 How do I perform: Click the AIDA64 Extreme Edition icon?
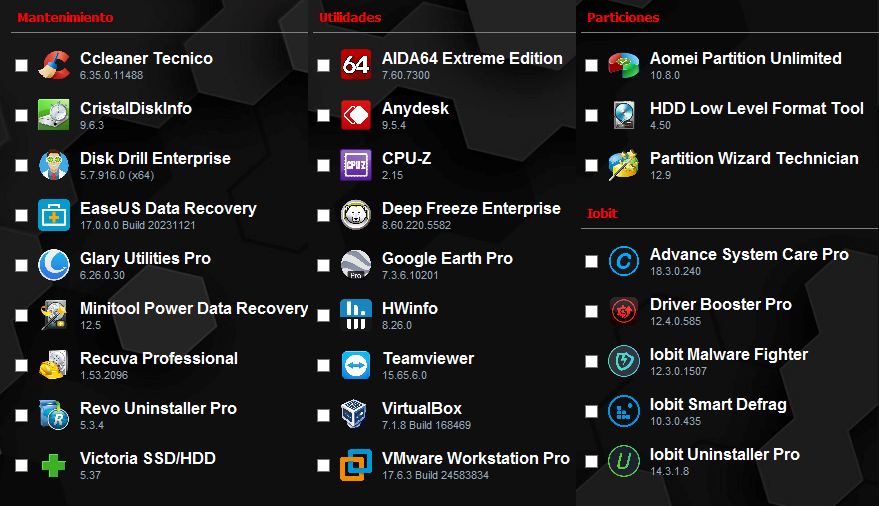pyautogui.click(x=356, y=65)
